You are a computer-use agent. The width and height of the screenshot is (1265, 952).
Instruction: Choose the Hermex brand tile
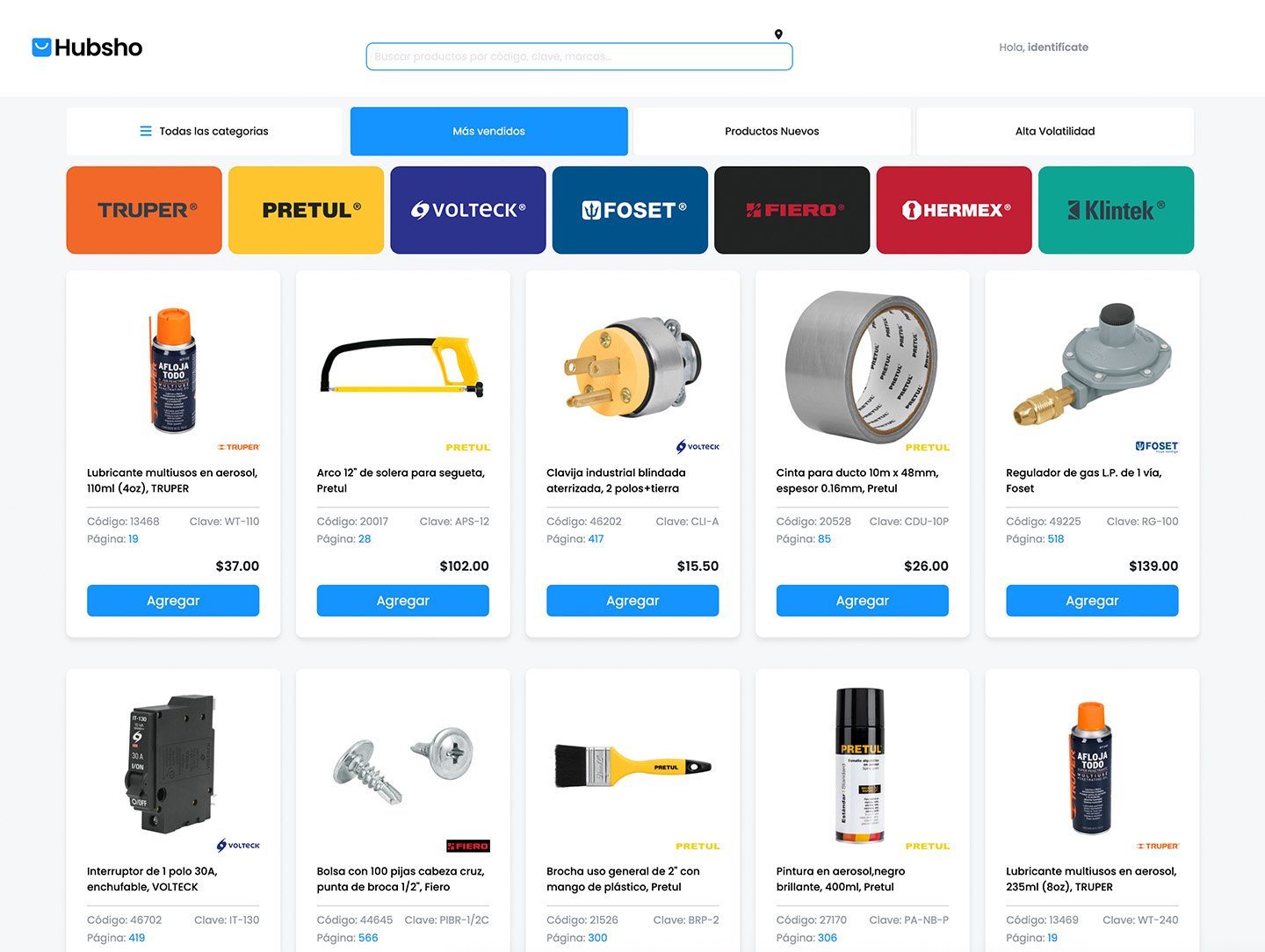[x=954, y=210]
